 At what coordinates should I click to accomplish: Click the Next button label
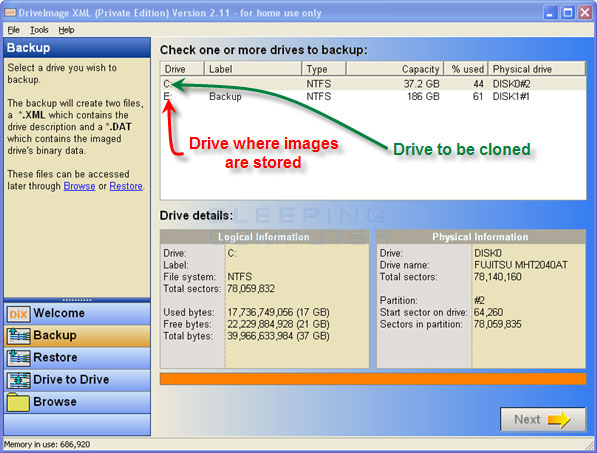[x=527, y=419]
